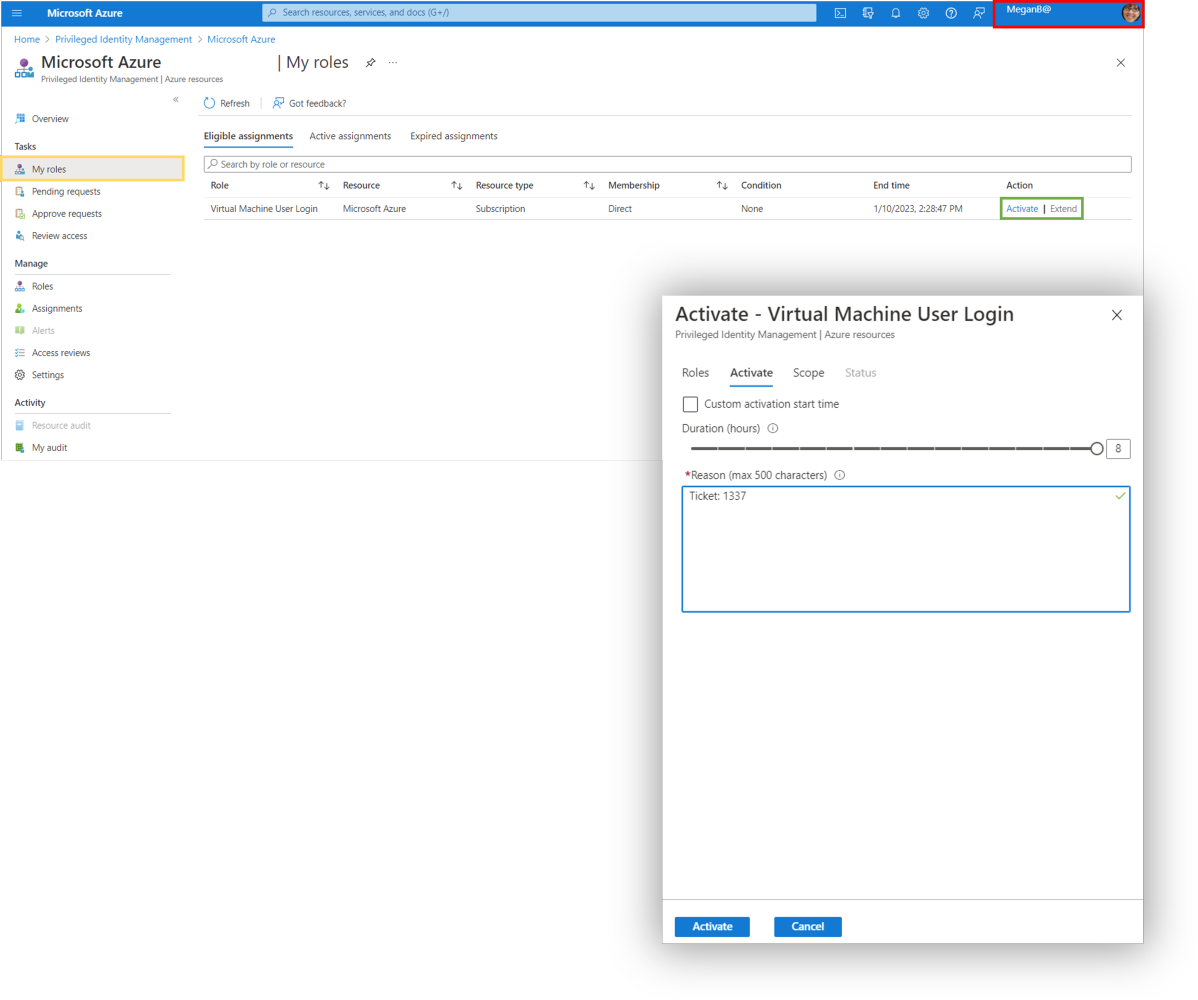The width and height of the screenshot is (1198, 1000).
Task: Pin the My roles blade
Action: coord(370,63)
